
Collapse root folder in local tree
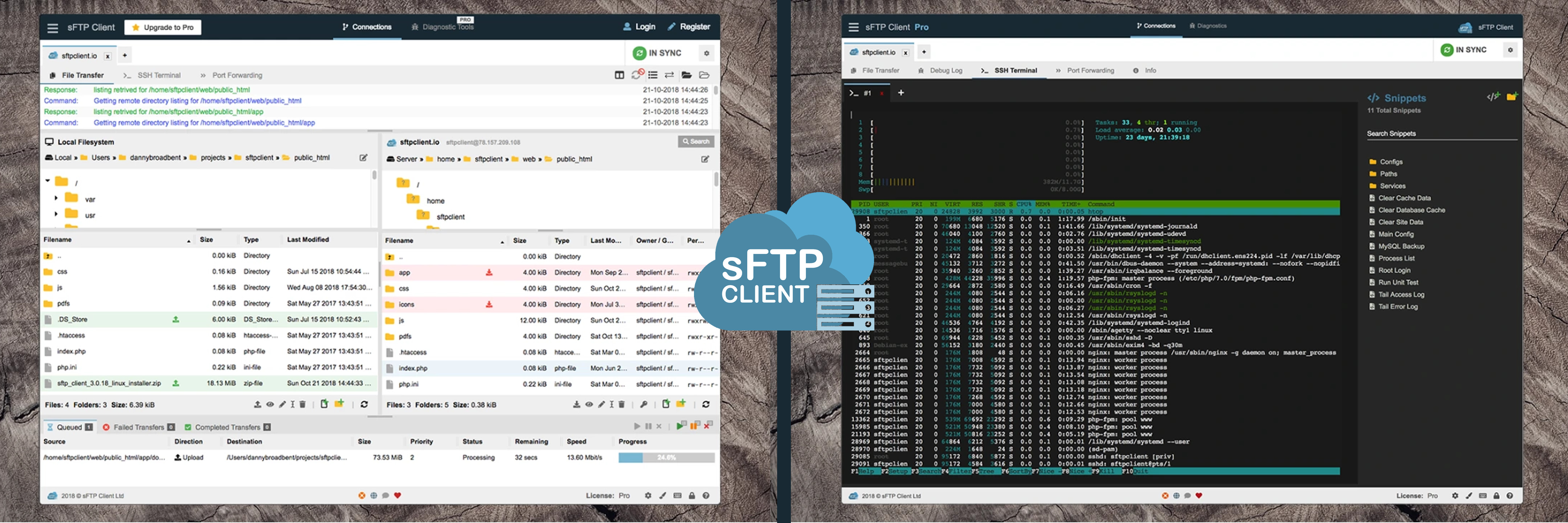(48, 181)
